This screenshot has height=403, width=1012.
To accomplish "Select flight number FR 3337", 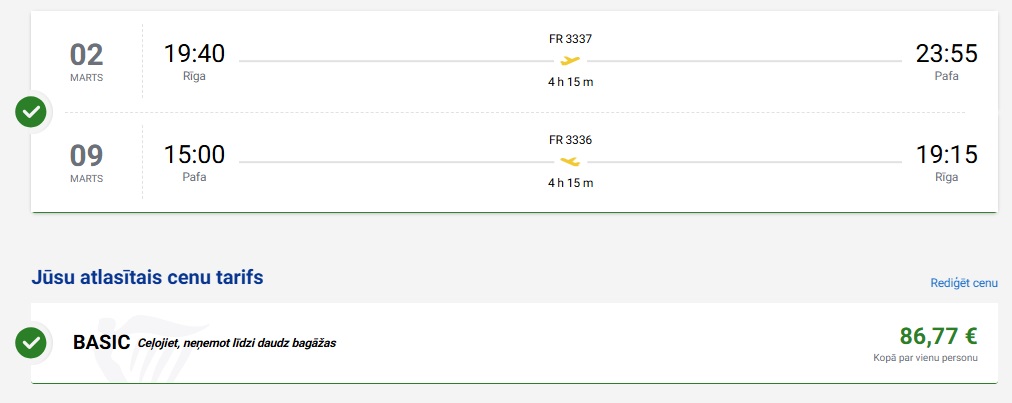I will [x=570, y=39].
